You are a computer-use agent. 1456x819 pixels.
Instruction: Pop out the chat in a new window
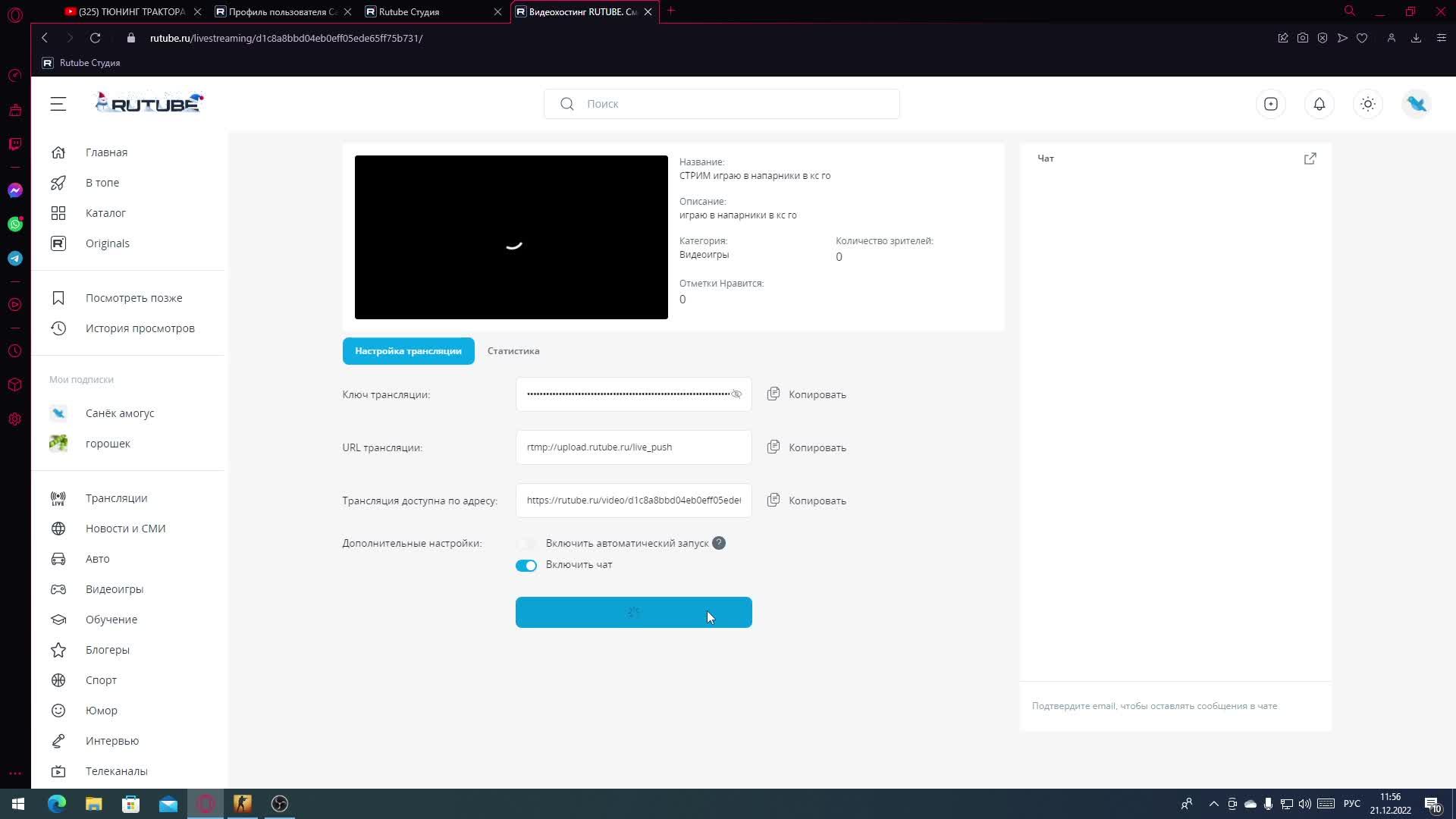click(x=1310, y=158)
